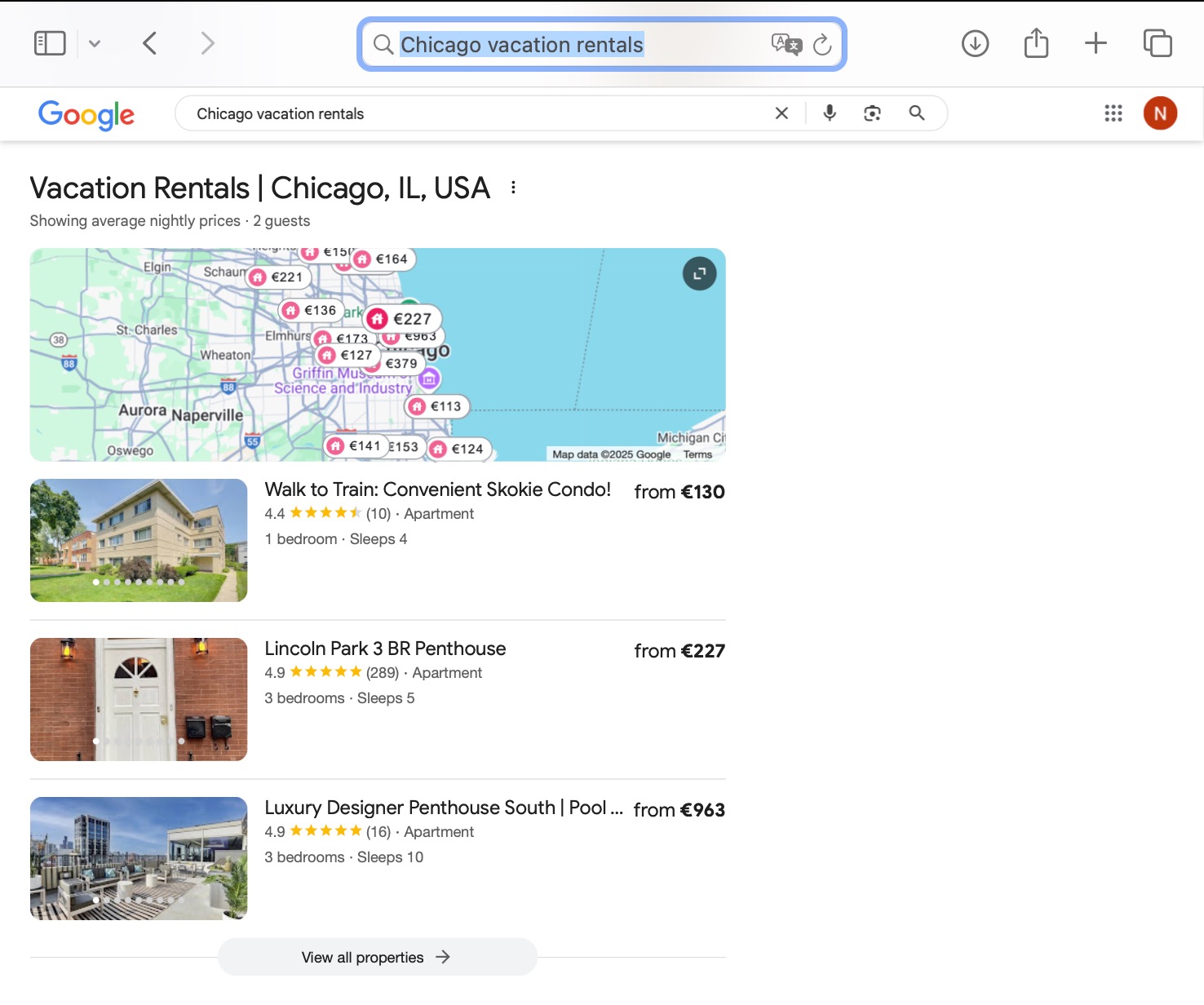Click the Google profile avatar
This screenshot has width=1204, height=1005.
(x=1160, y=113)
